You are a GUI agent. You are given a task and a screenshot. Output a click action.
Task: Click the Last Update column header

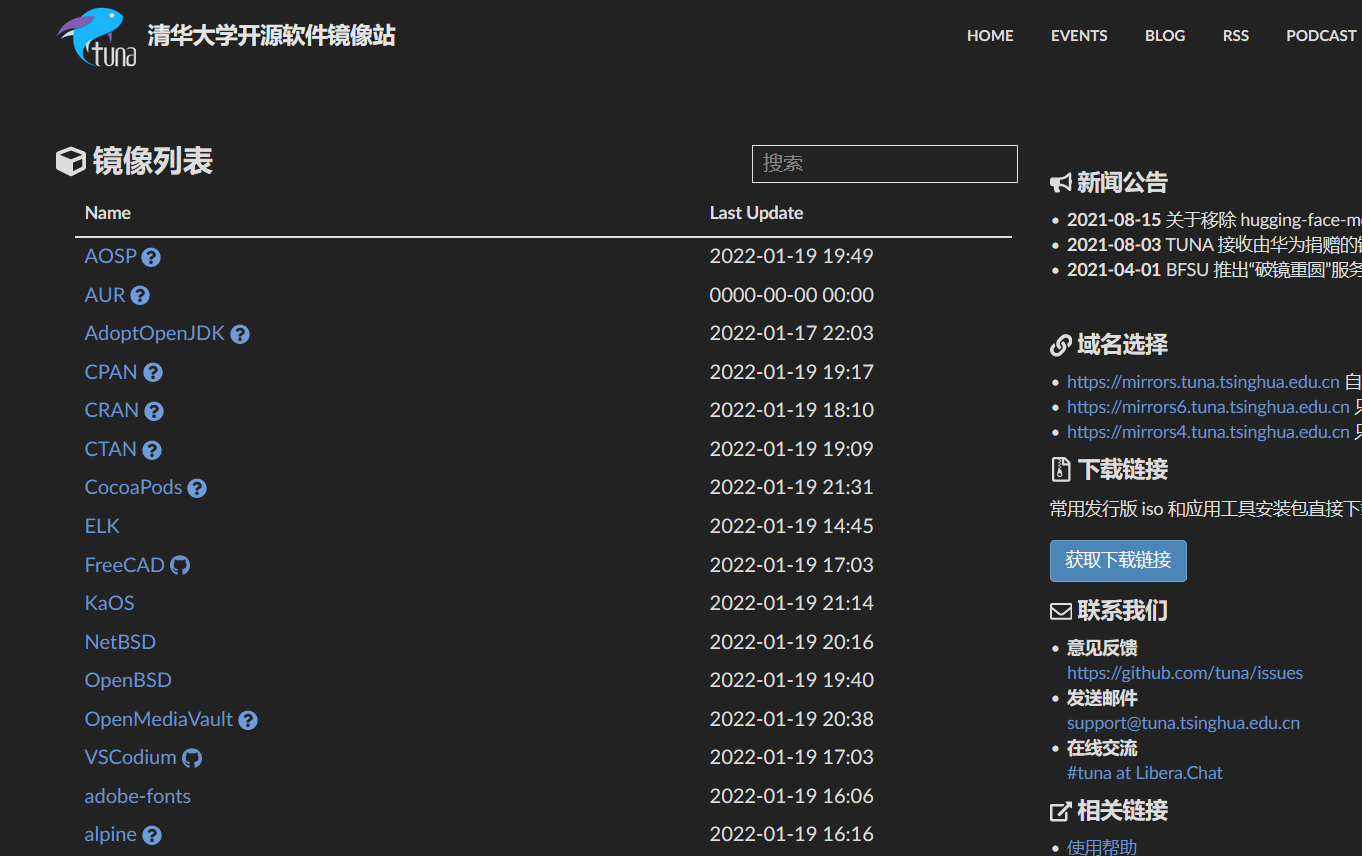click(x=756, y=213)
